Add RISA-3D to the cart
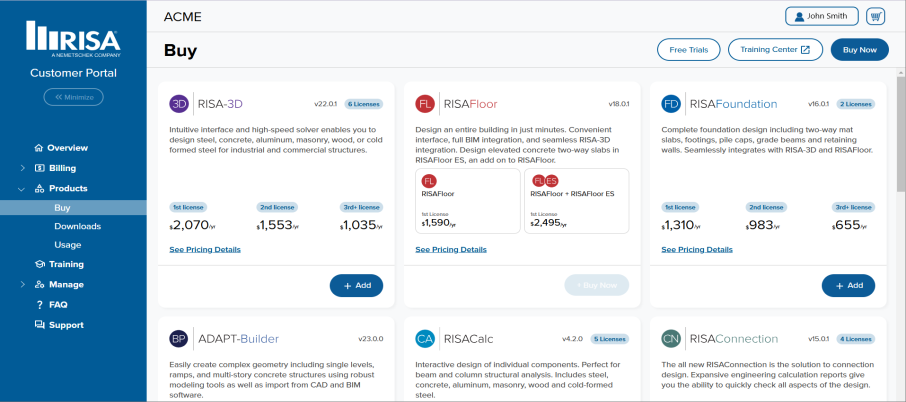 click(357, 285)
